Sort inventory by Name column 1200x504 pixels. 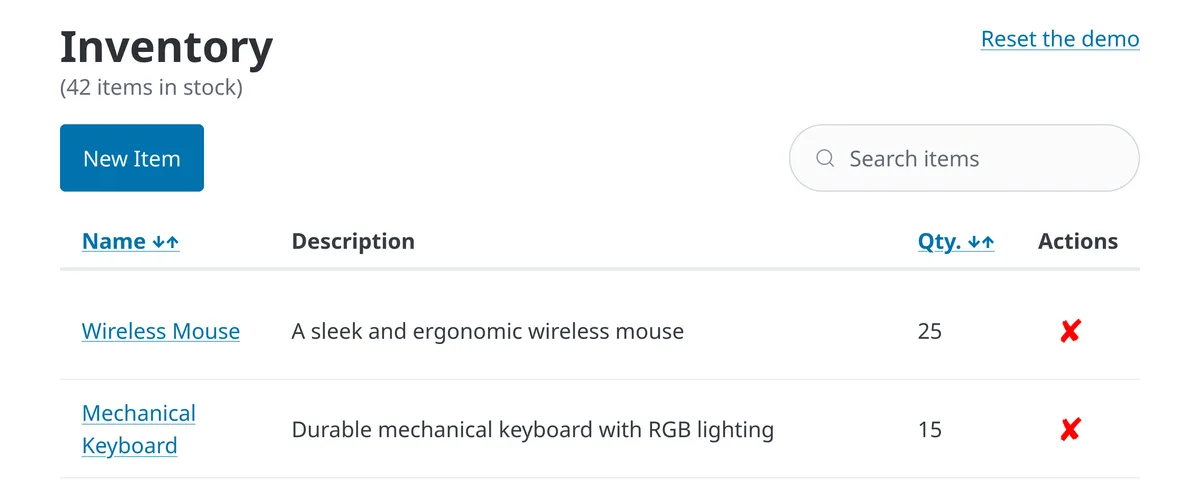114,241
